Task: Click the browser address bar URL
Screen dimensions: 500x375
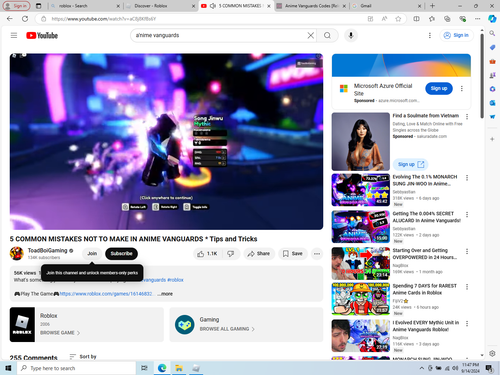Action: point(104,19)
